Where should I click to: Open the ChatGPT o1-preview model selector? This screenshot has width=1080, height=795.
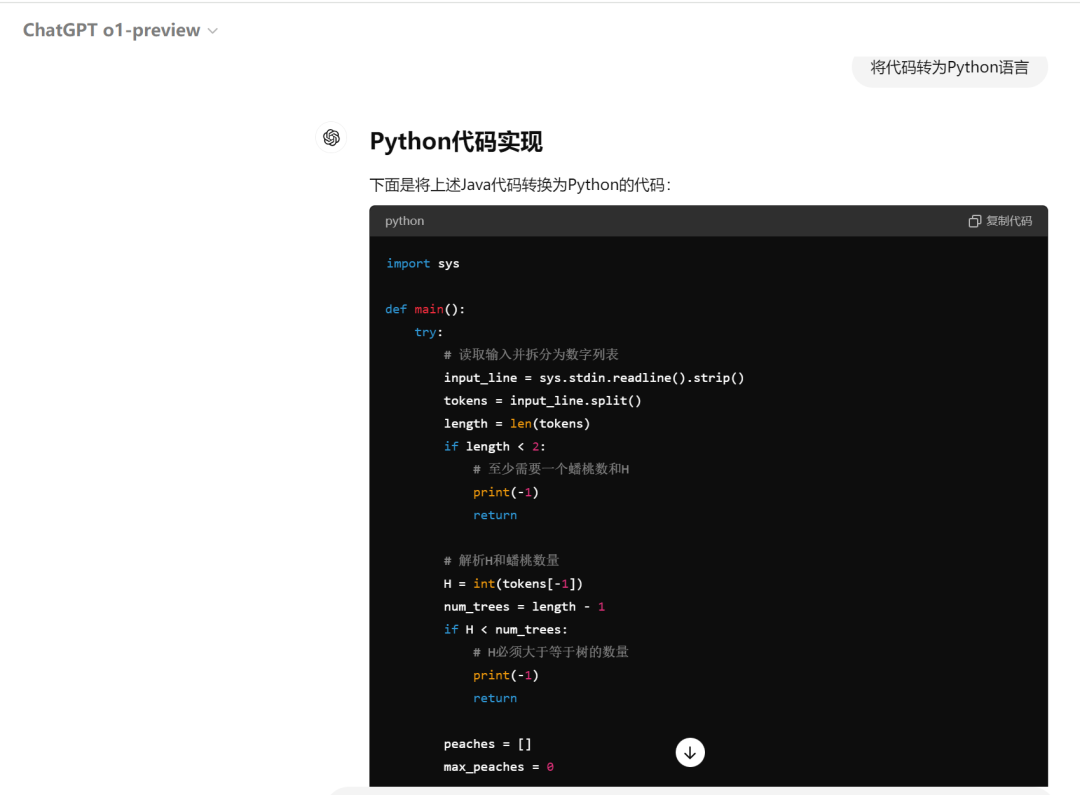pyautogui.click(x=112, y=30)
